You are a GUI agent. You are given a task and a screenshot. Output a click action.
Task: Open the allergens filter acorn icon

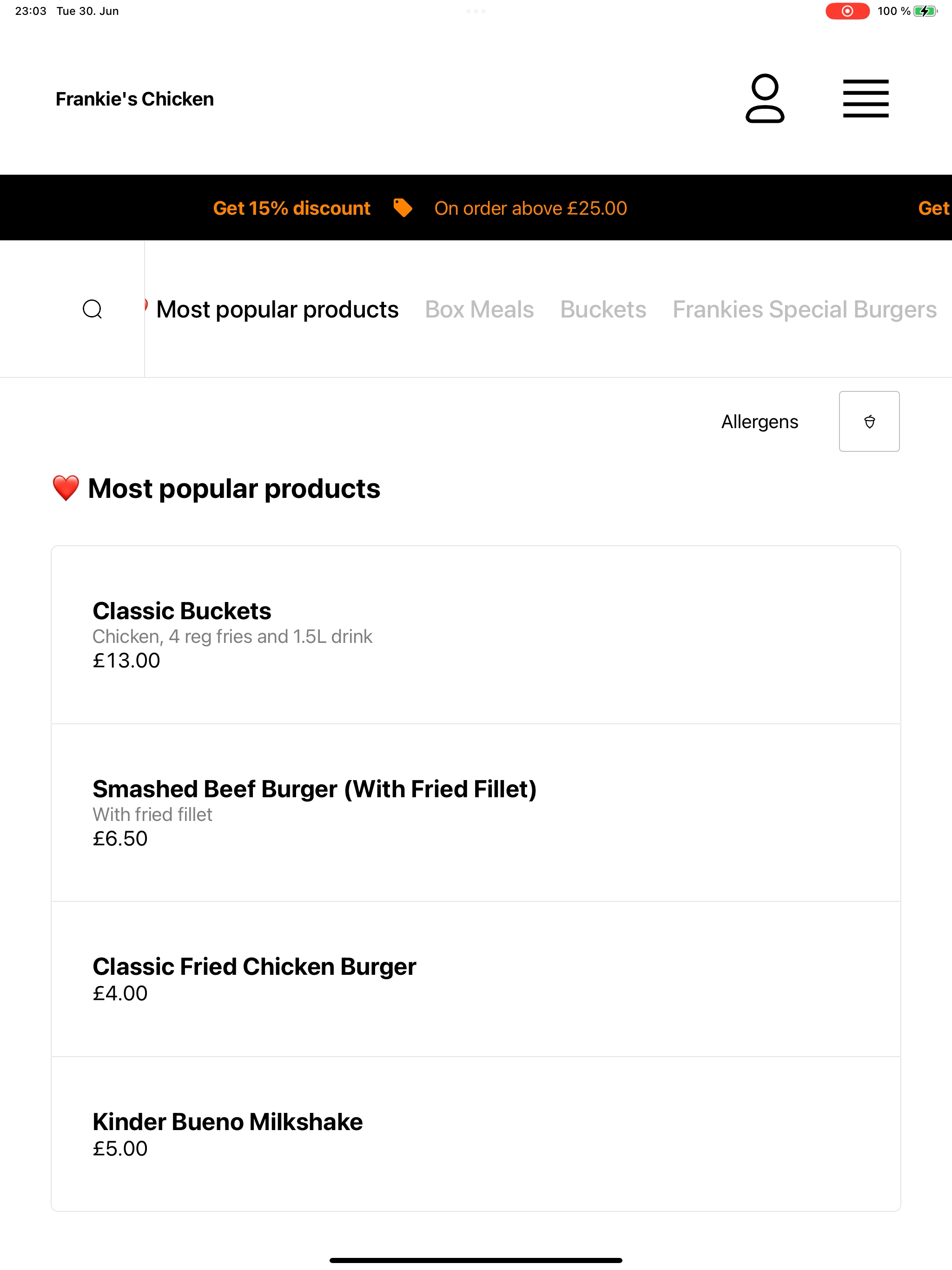[869, 422]
